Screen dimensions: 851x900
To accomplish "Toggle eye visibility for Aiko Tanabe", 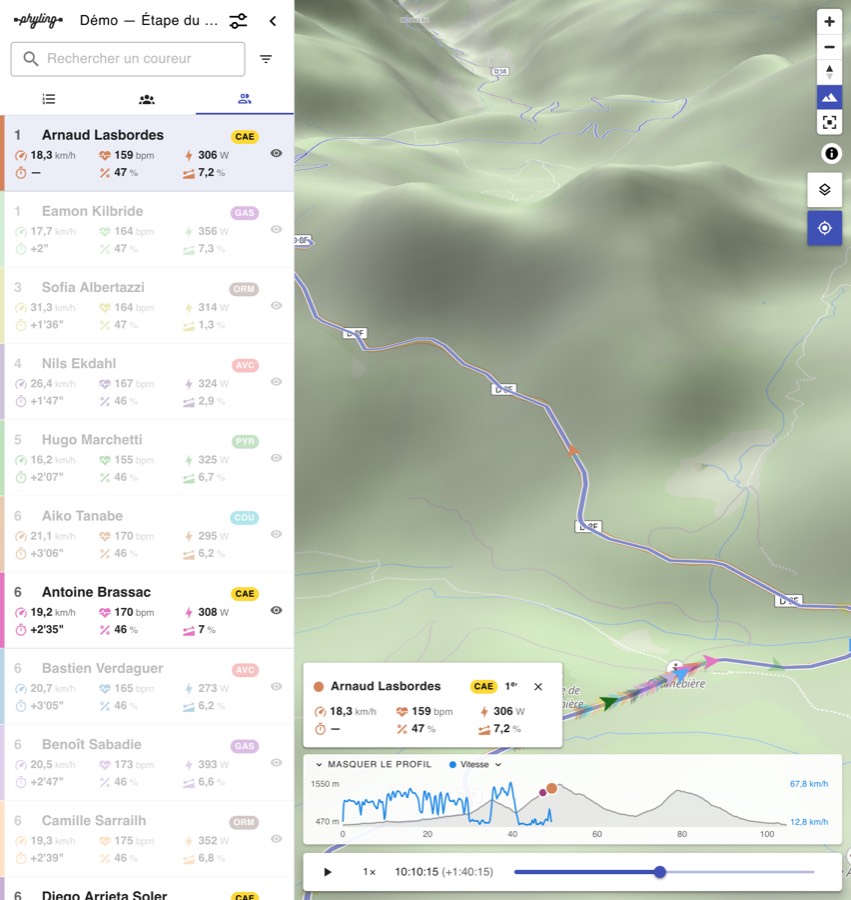I will pos(276,534).
